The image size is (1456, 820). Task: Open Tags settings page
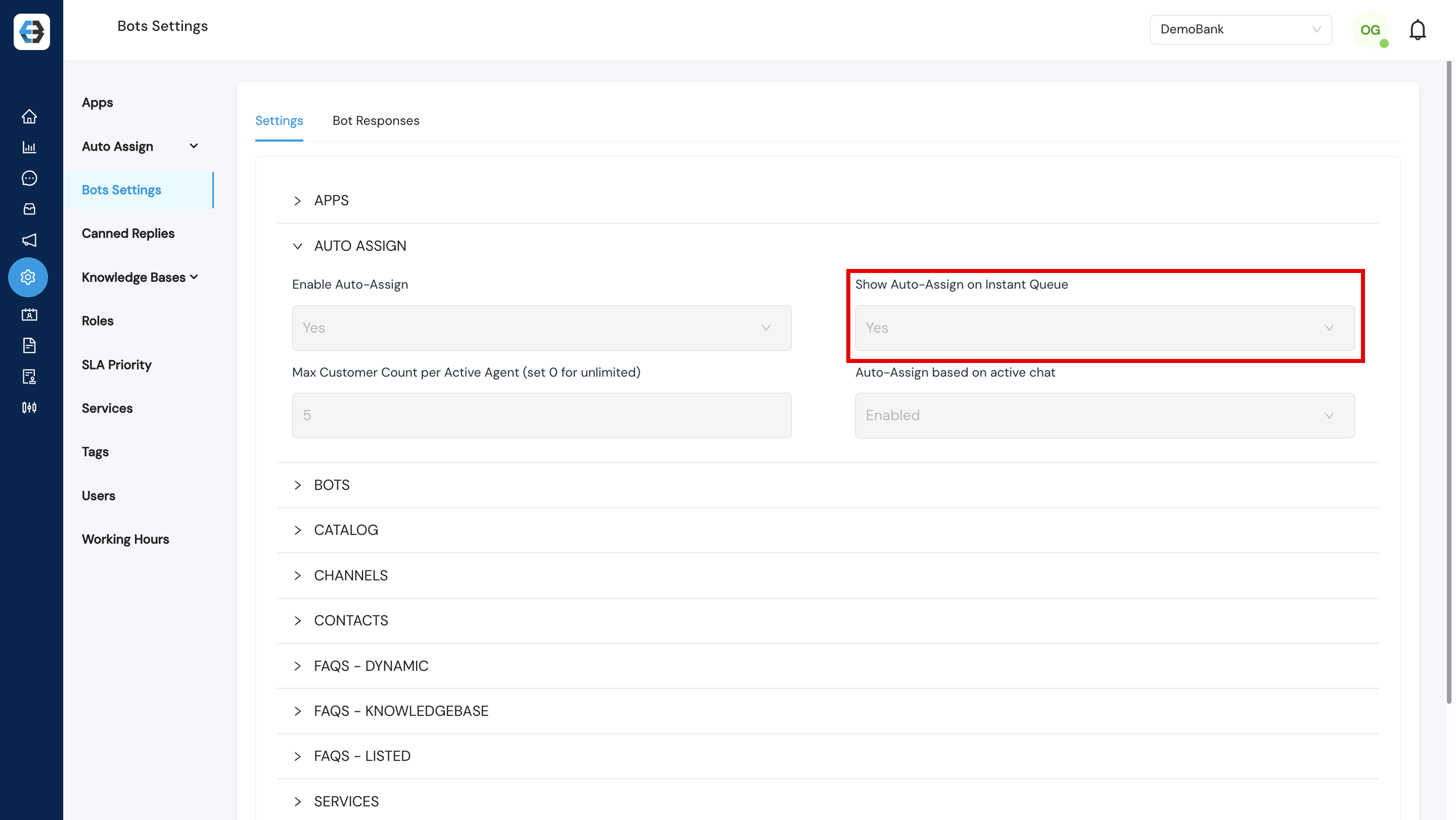coord(95,452)
